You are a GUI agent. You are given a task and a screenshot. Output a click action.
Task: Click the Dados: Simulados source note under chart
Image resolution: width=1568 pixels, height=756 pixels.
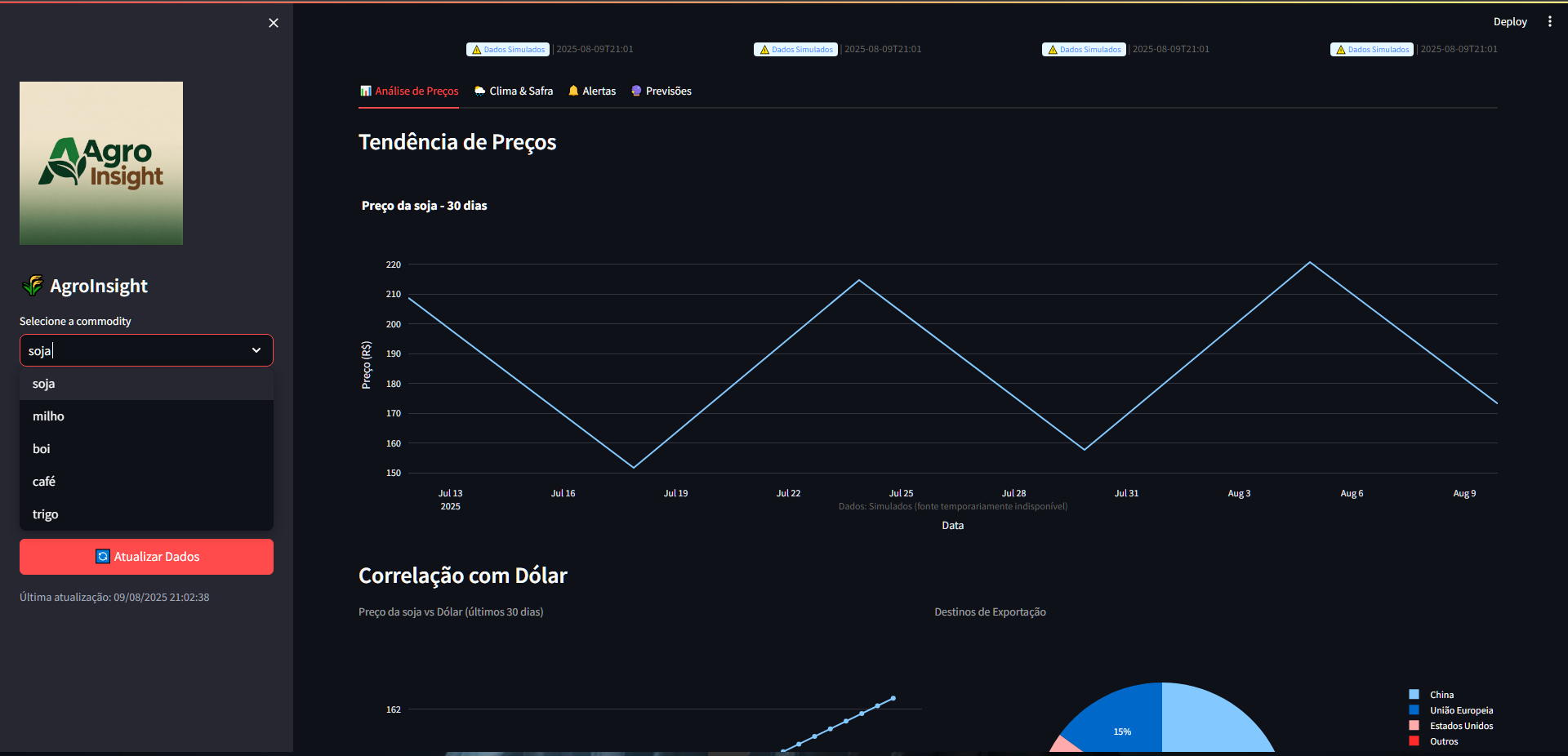click(953, 506)
